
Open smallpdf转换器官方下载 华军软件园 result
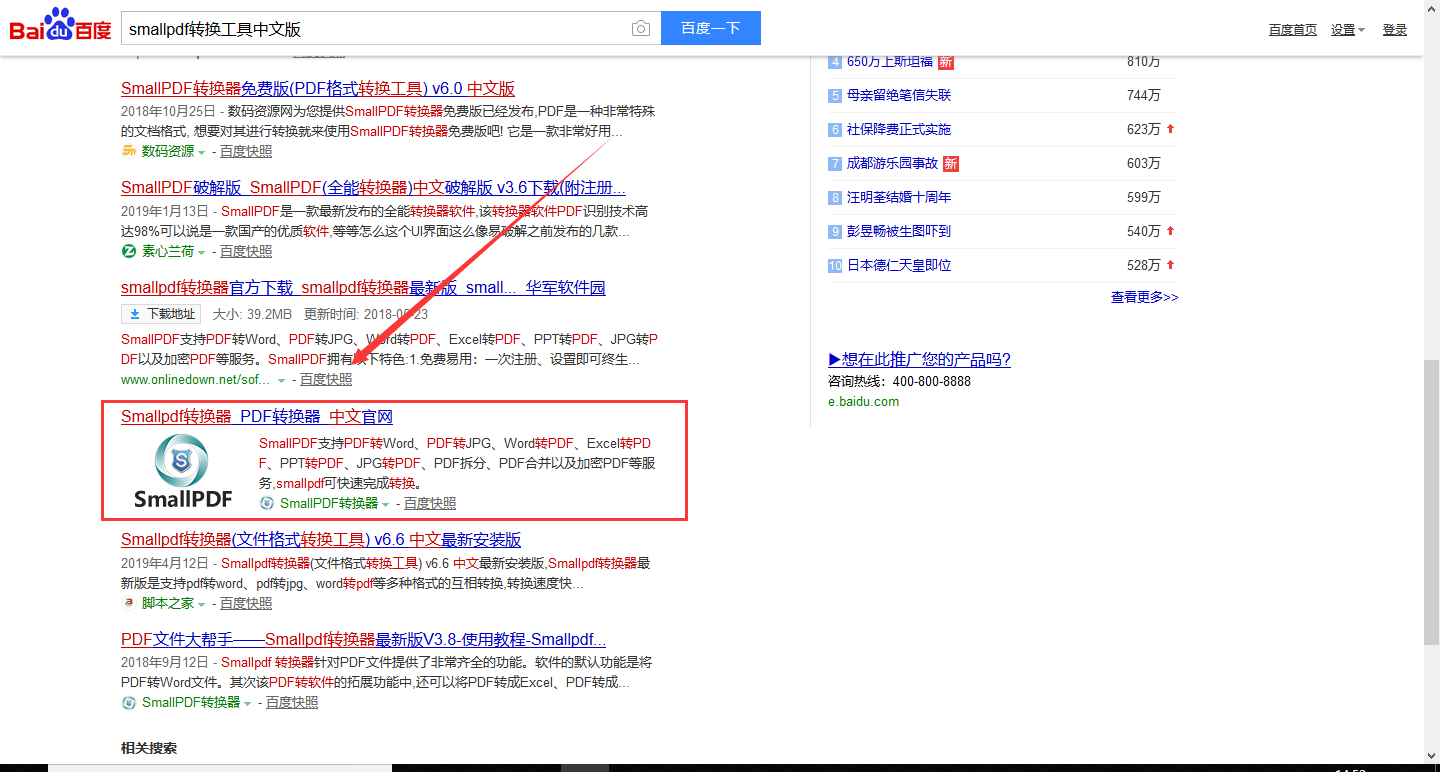point(363,287)
